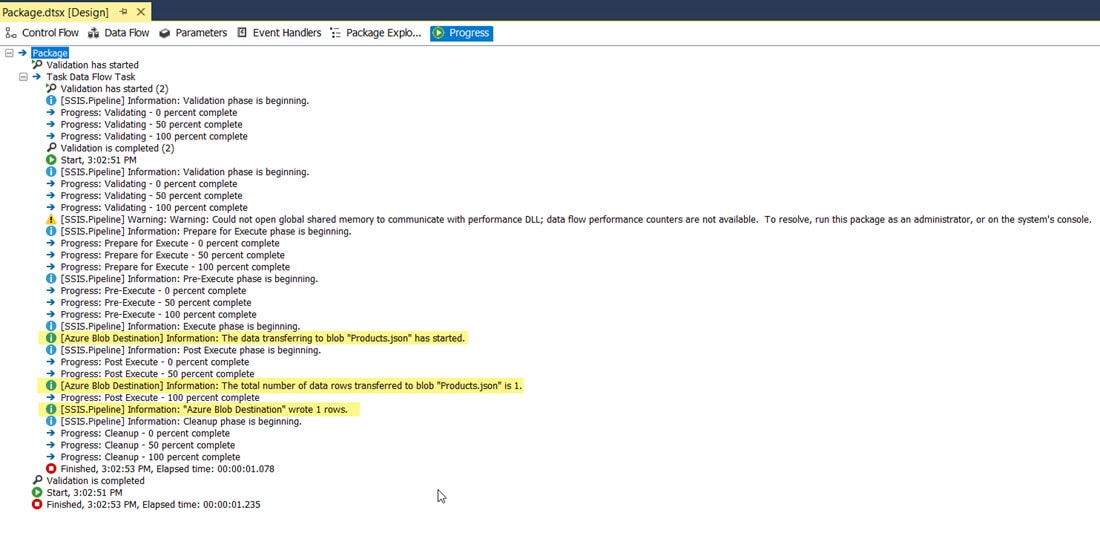Click info icon of 'wrote 1 rows' row
Screen dimensions: 1100x536
click(x=51, y=409)
